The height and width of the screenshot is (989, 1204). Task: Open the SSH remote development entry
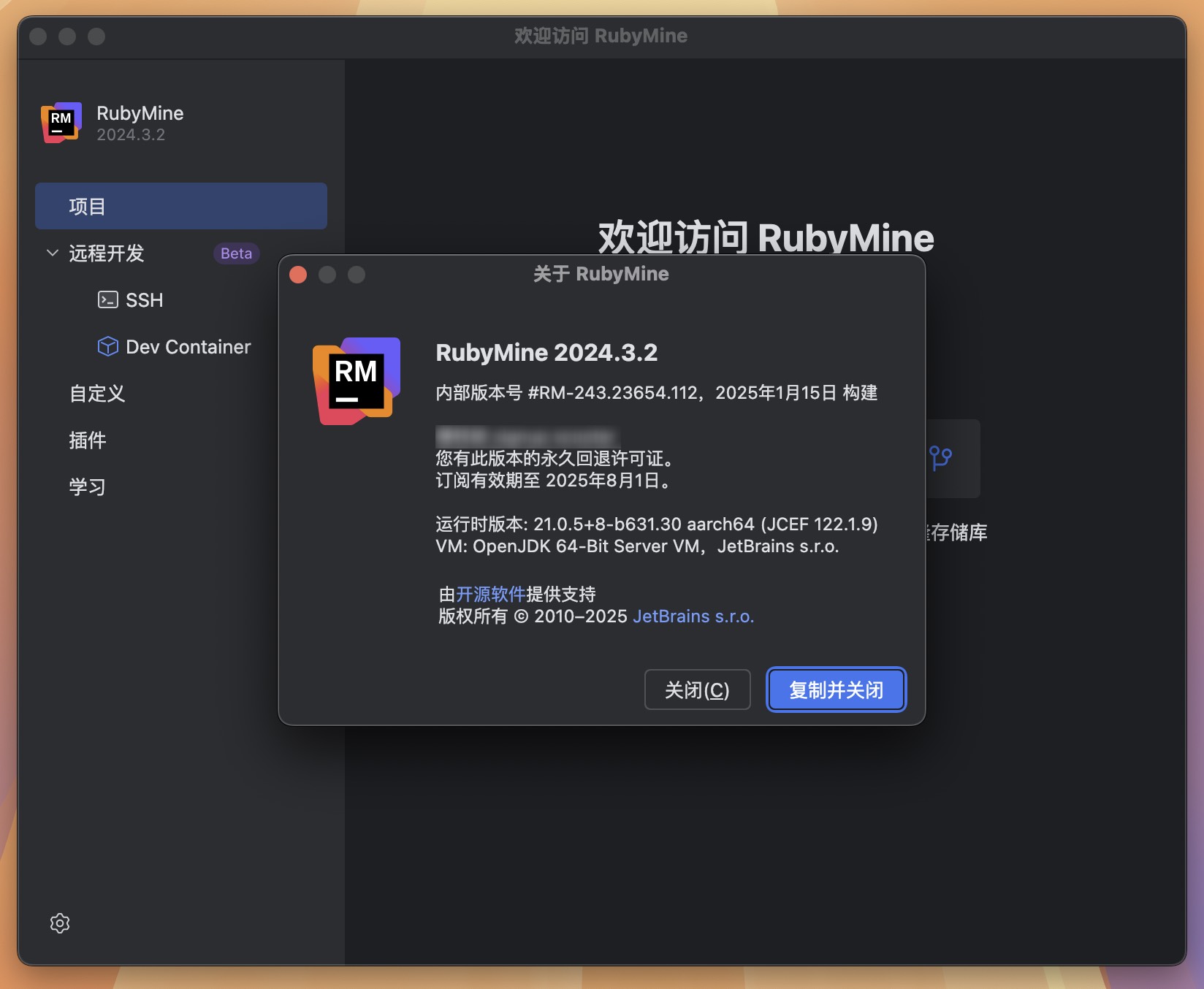click(x=144, y=300)
